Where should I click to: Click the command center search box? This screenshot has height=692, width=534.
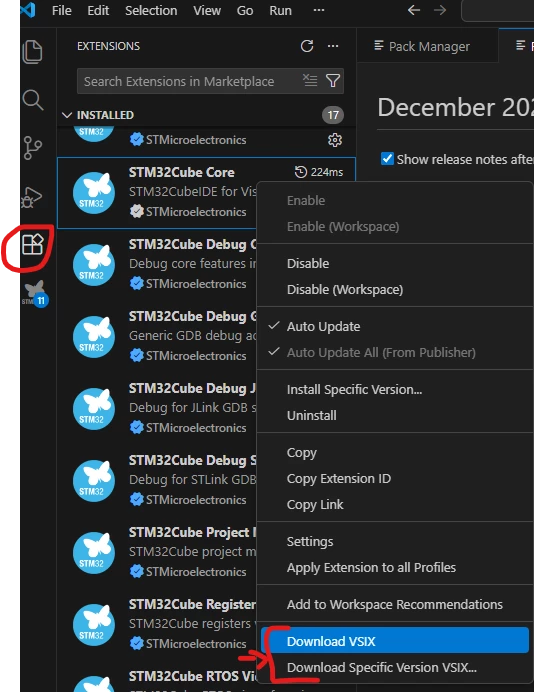[x=498, y=10]
